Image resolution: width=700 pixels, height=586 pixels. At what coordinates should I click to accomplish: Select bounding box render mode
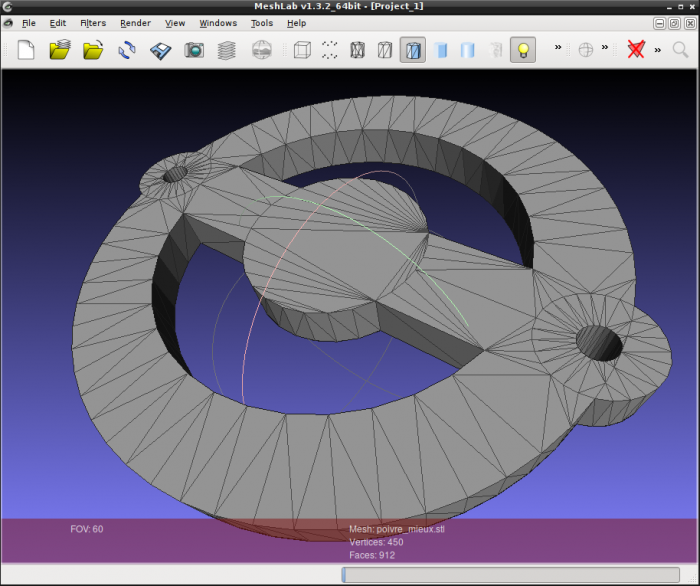coord(302,49)
